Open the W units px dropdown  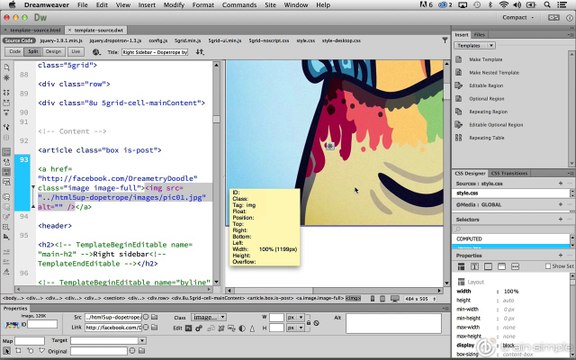coord(296,317)
